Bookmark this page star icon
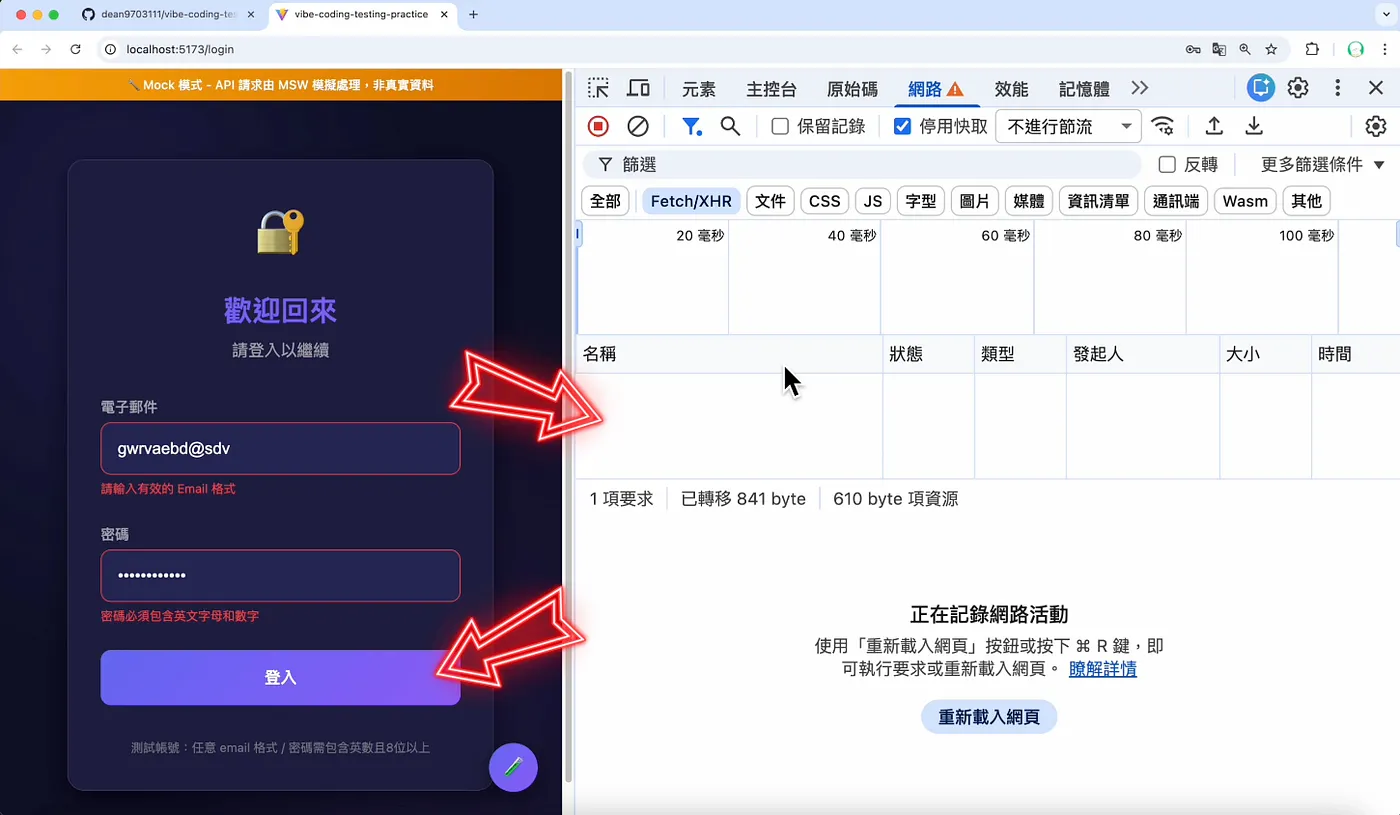 click(1271, 48)
